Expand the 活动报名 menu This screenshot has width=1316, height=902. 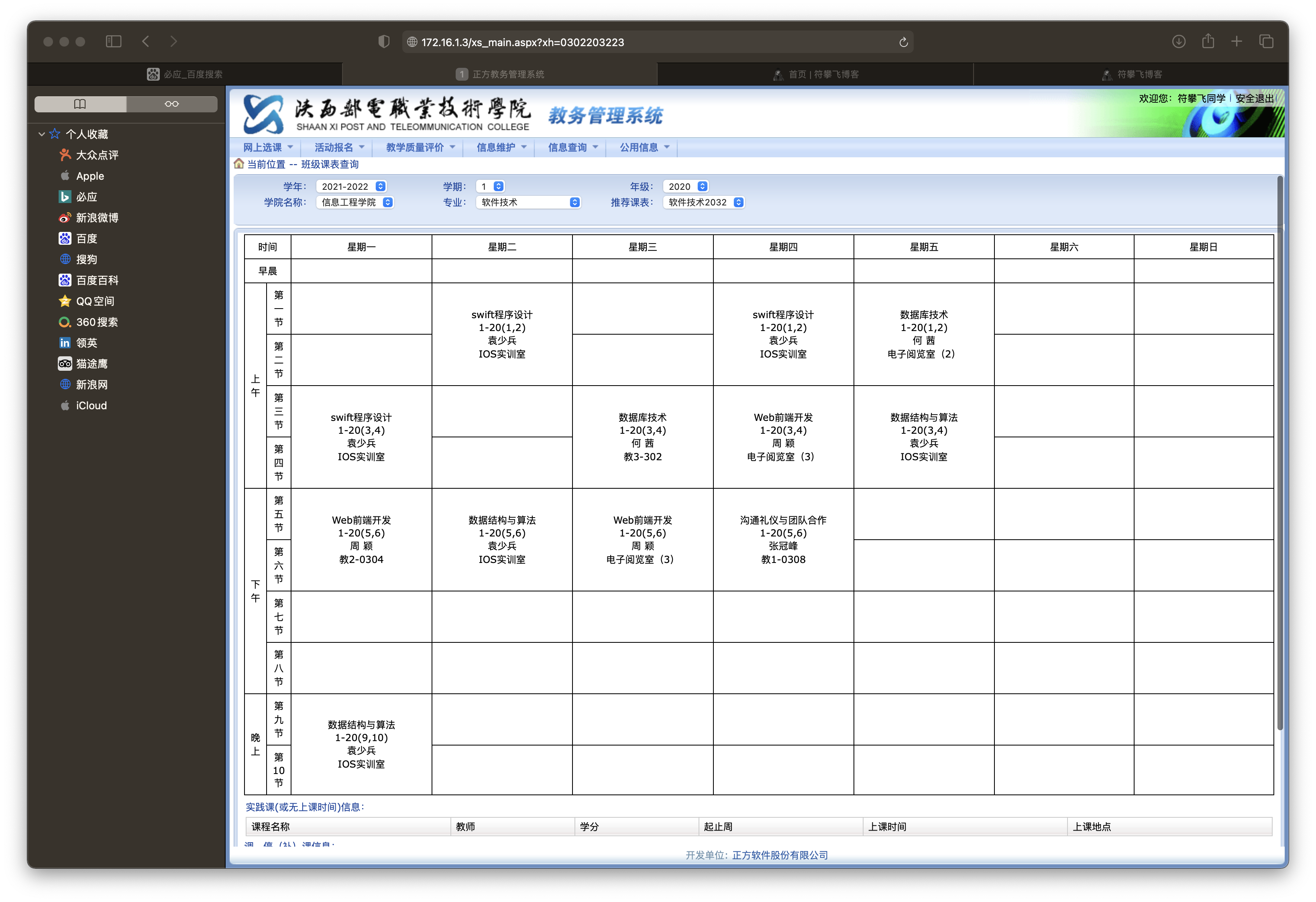click(339, 147)
